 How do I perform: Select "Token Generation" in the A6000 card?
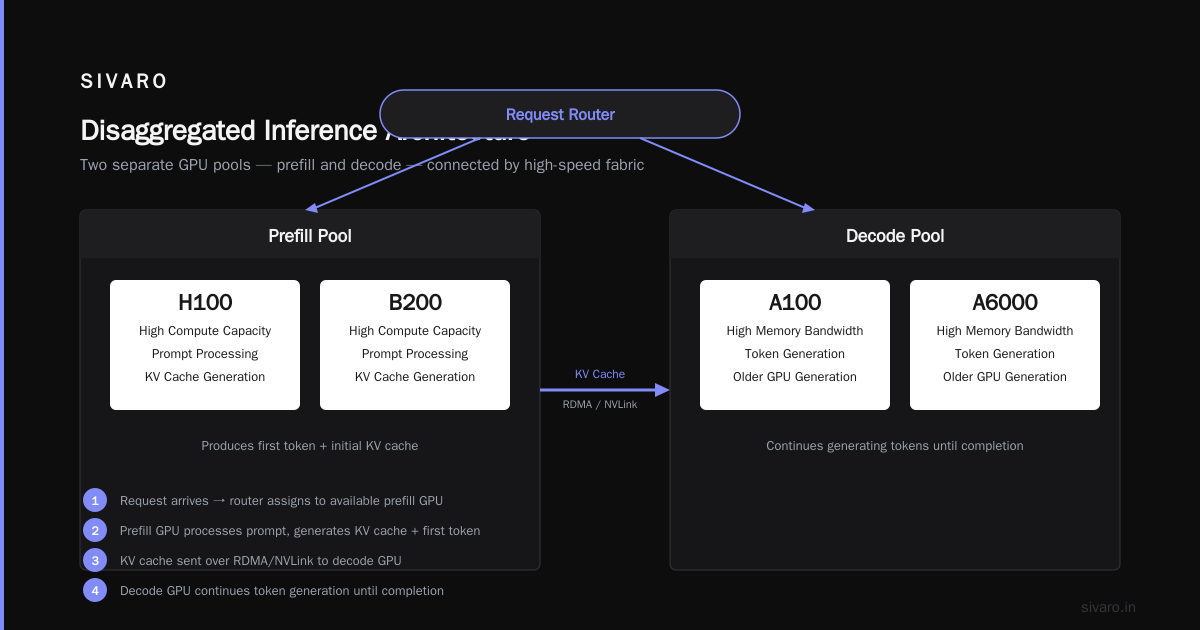(1005, 354)
